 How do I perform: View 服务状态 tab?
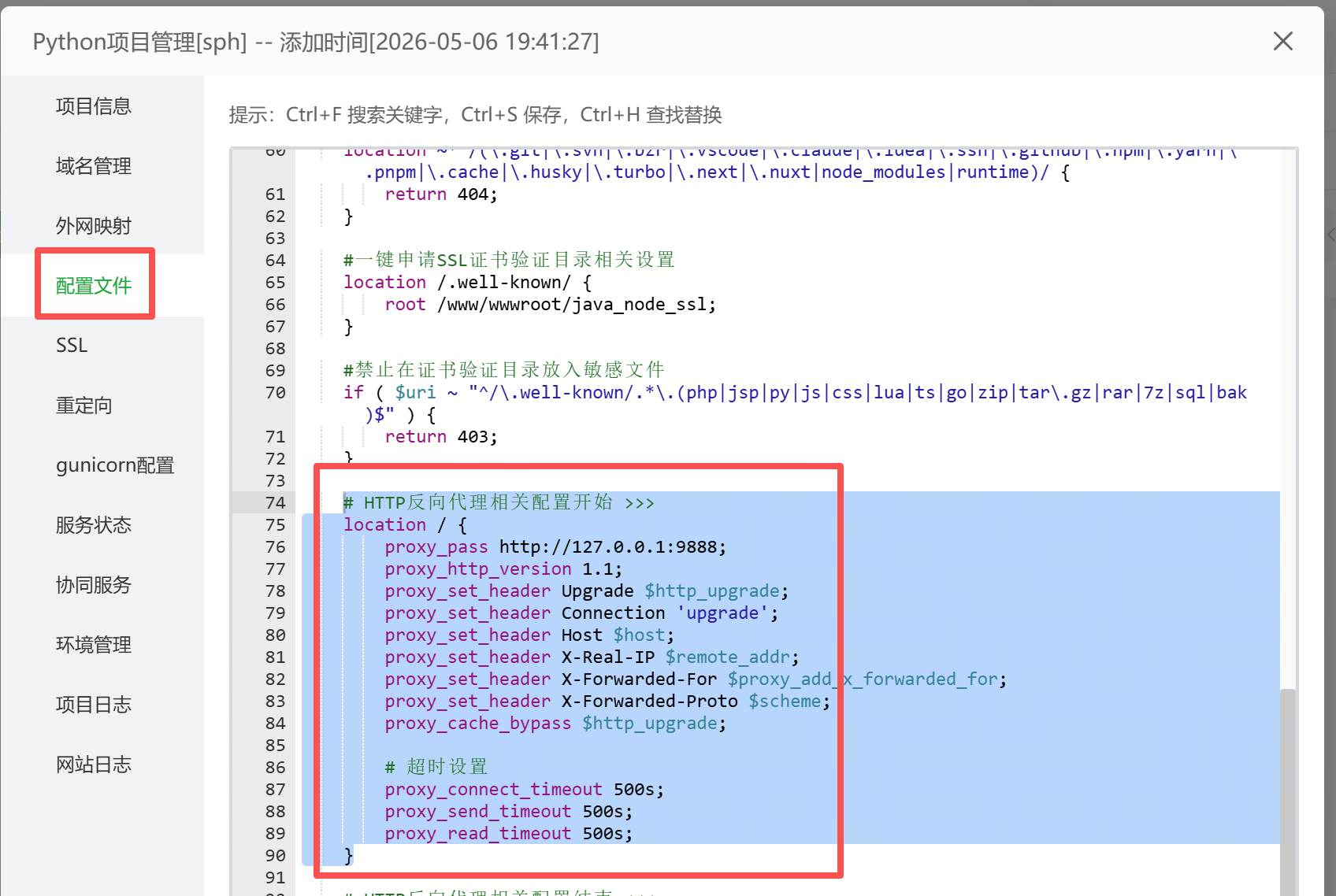click(93, 525)
